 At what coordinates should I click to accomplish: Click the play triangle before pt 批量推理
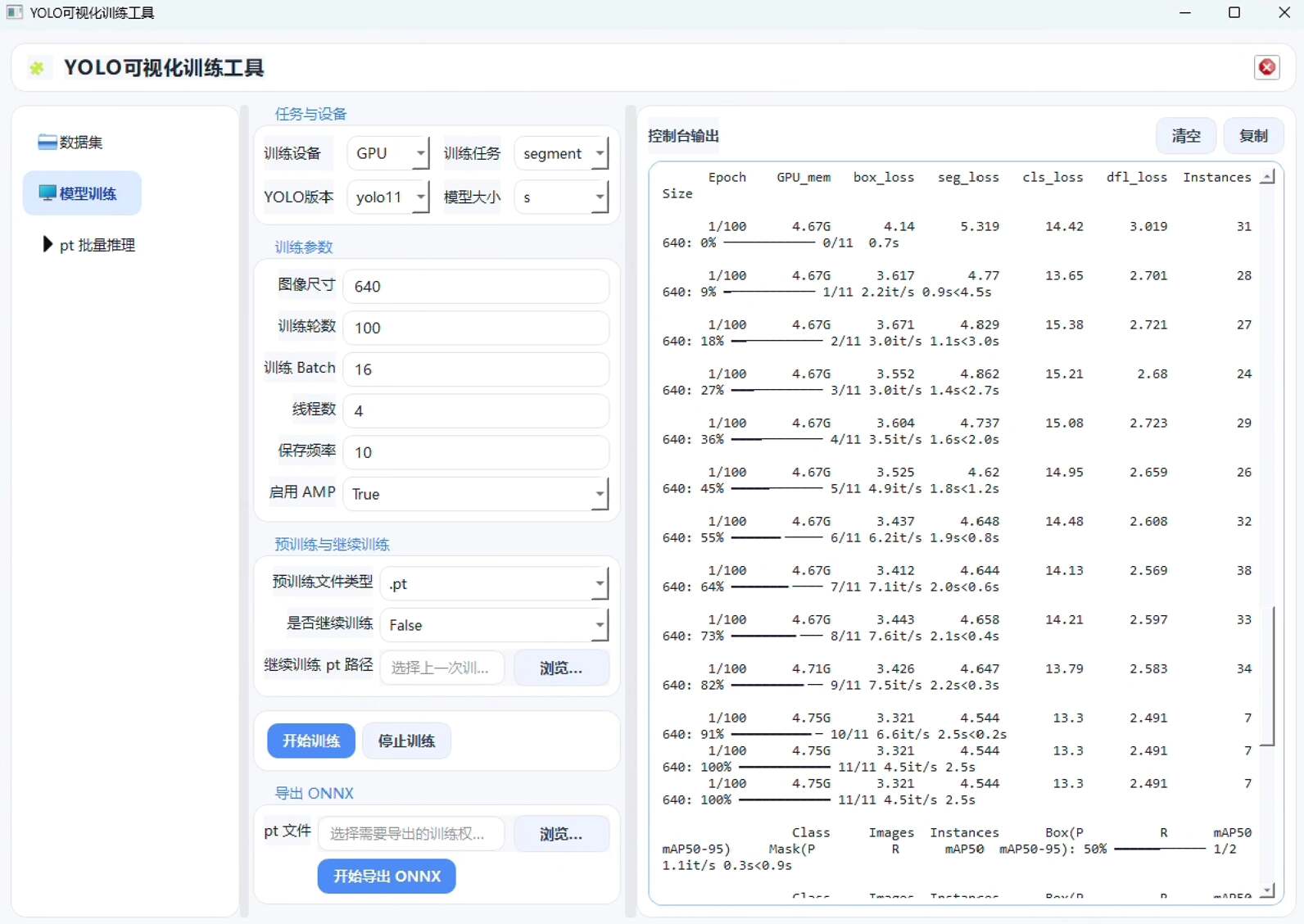click(48, 244)
